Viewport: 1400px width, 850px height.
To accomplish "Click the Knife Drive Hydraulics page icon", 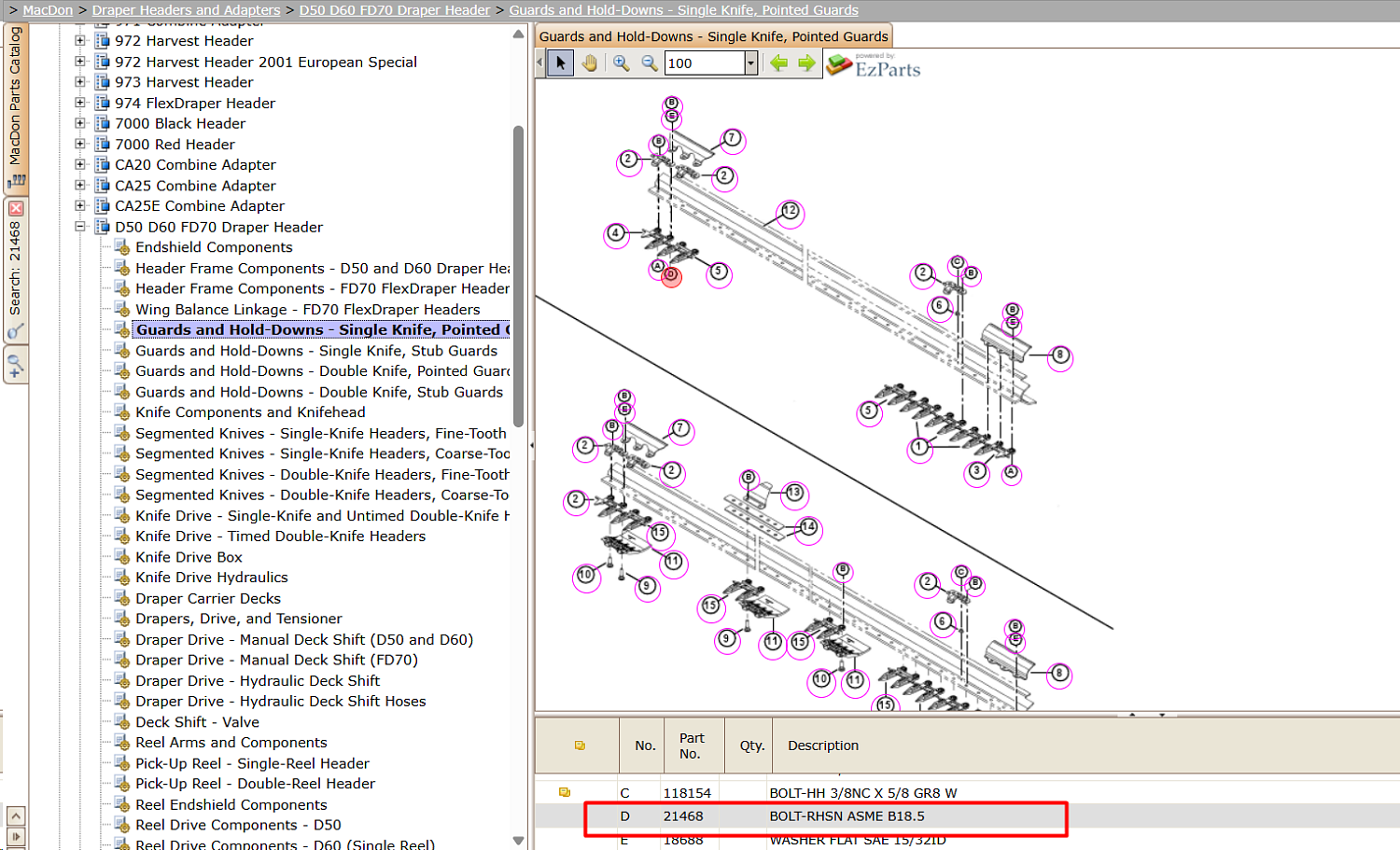I will click(x=121, y=578).
